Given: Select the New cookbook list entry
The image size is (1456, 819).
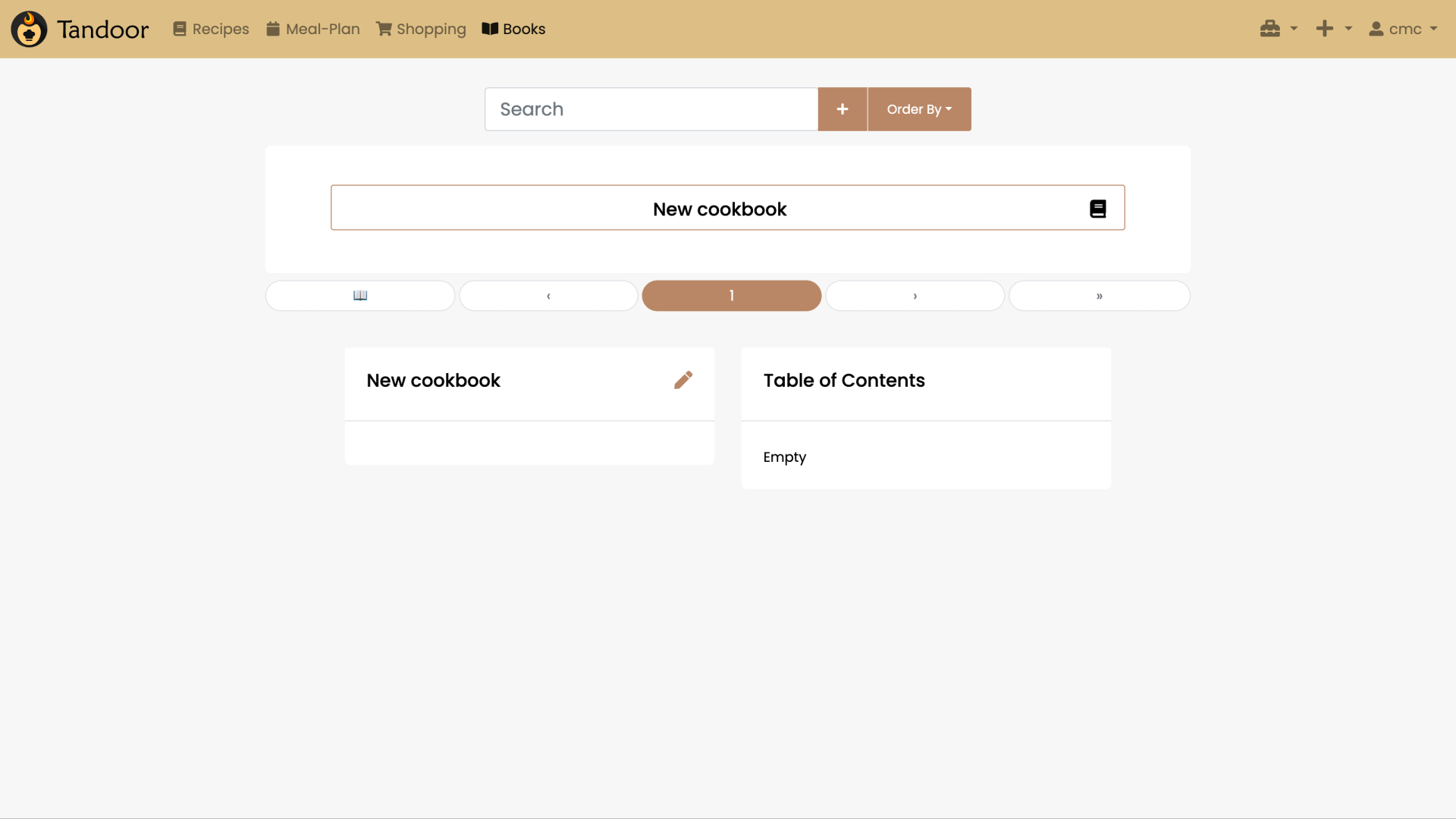Looking at the screenshot, I should 719,209.
